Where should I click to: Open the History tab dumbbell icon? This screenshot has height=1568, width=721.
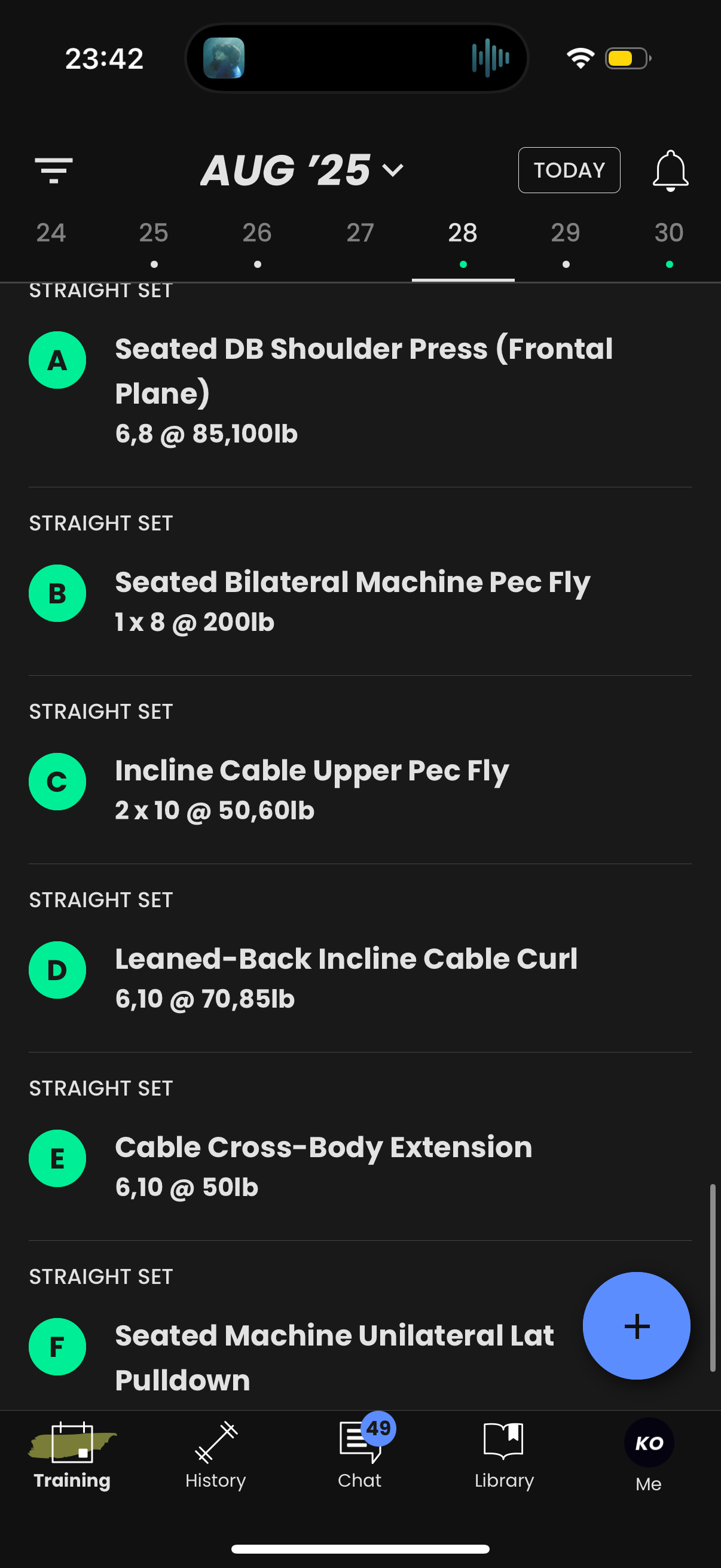[216, 1441]
